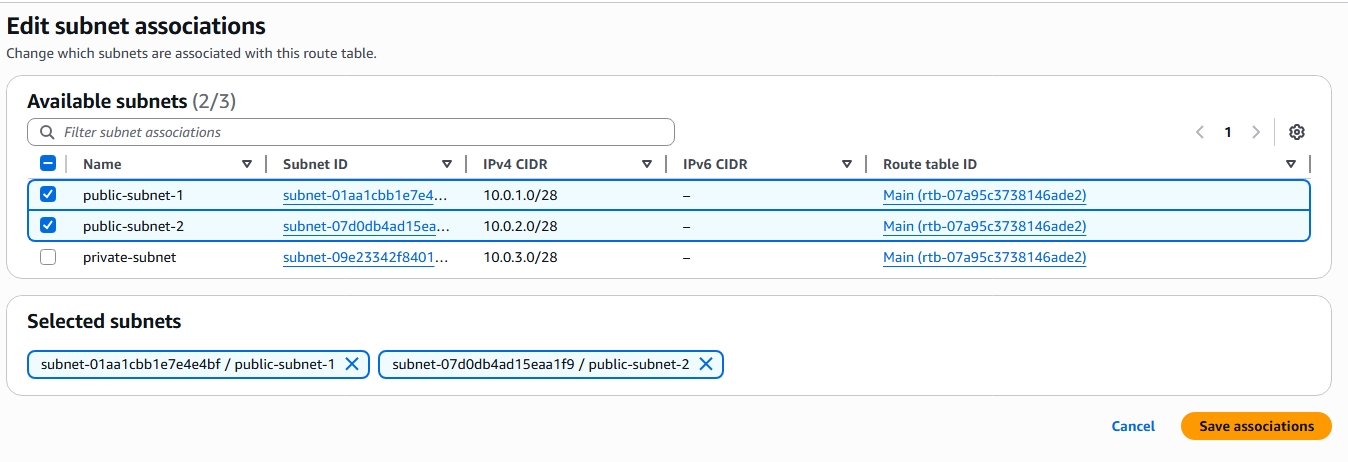Click the Save associations button
The width and height of the screenshot is (1348, 462).
1256,426
